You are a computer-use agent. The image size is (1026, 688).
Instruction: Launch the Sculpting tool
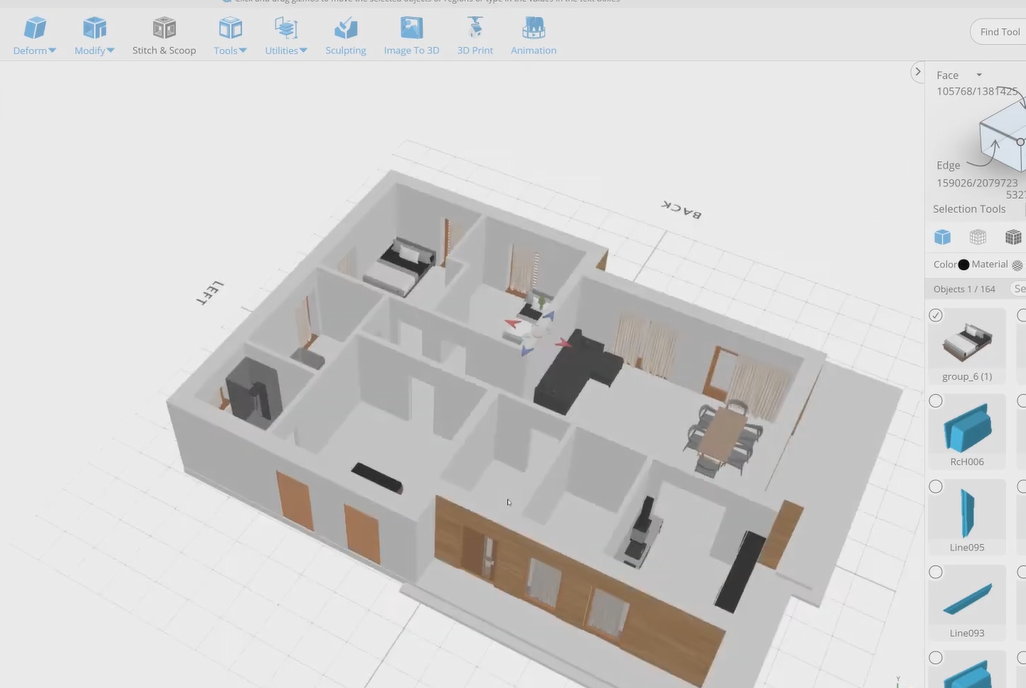345,36
